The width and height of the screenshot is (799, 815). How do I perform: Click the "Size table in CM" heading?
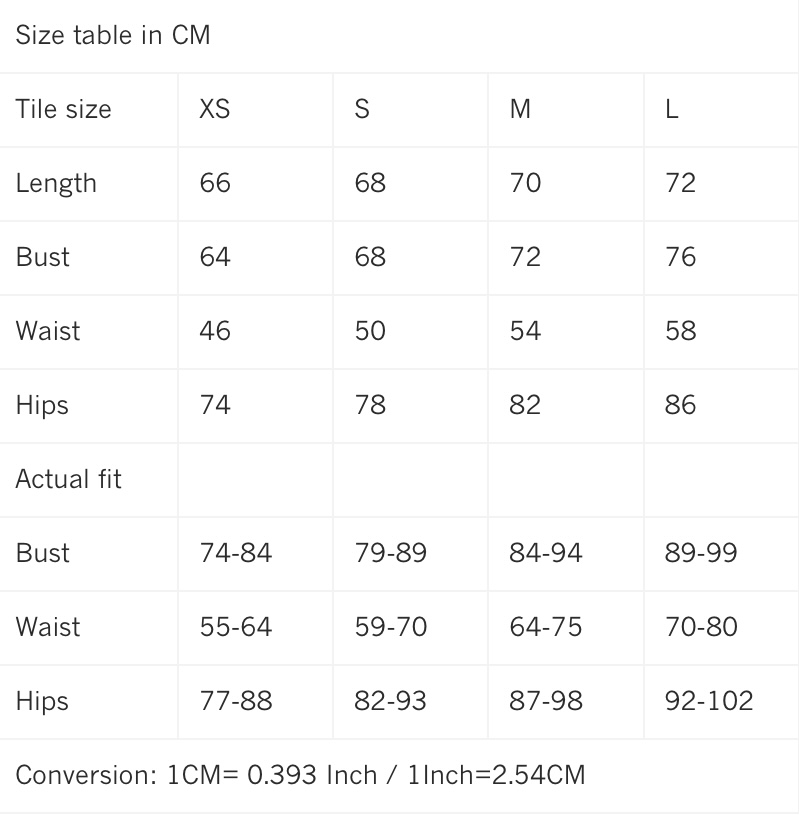113,35
